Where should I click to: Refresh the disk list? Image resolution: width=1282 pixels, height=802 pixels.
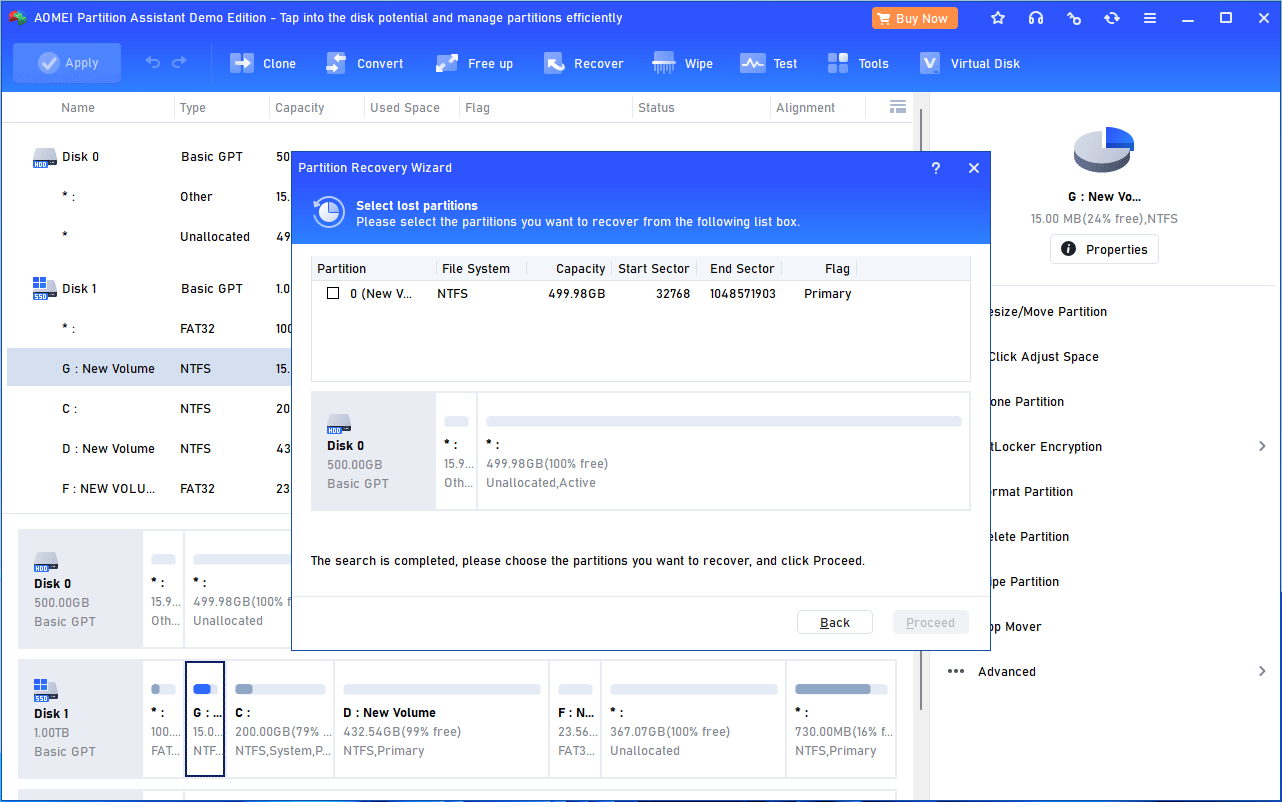coord(1112,17)
